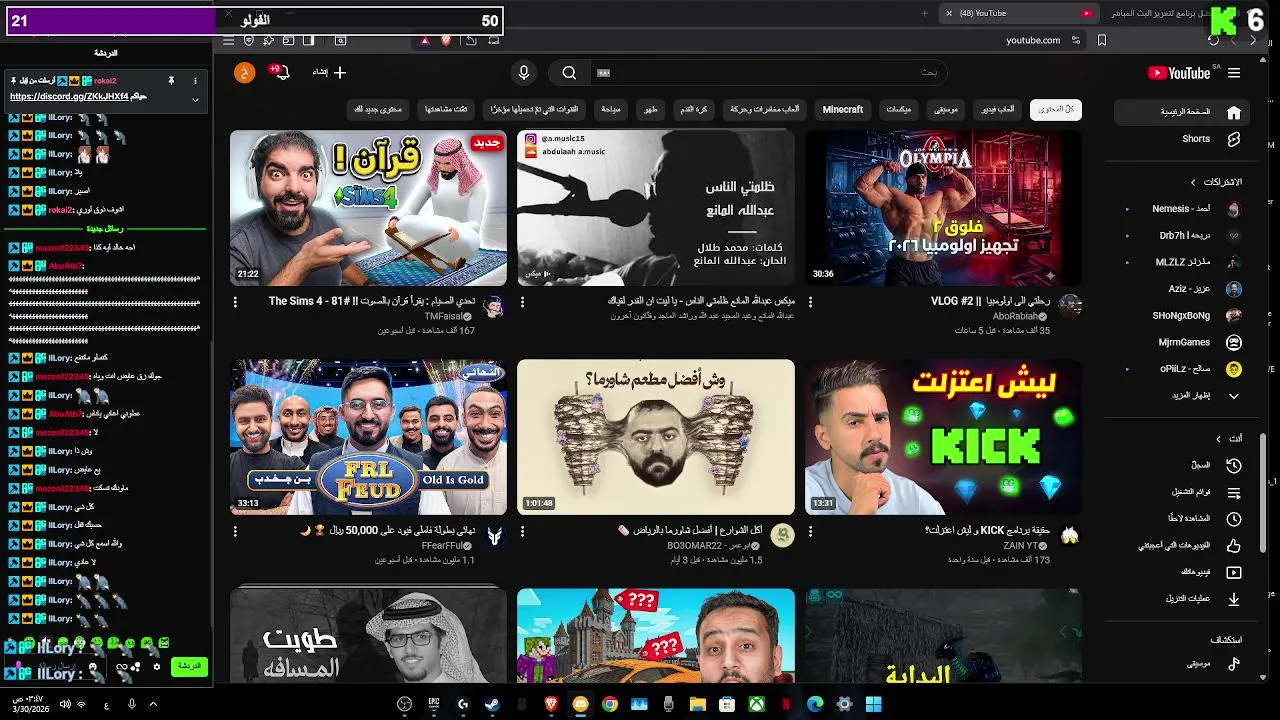Collapse the pinned chat message chevron
The image size is (1280, 720).
[195, 99]
